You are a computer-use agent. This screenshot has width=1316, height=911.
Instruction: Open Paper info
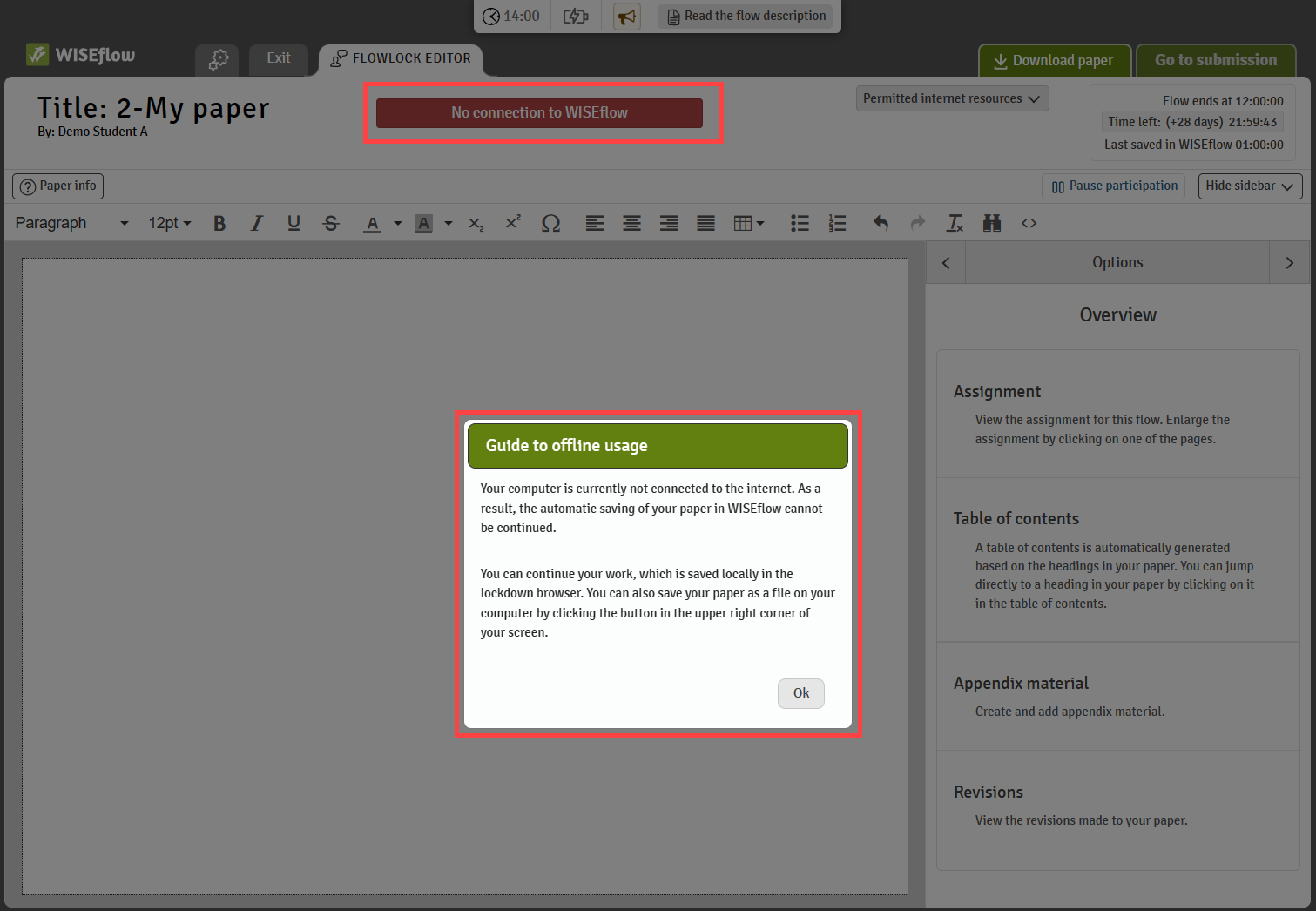tap(58, 186)
